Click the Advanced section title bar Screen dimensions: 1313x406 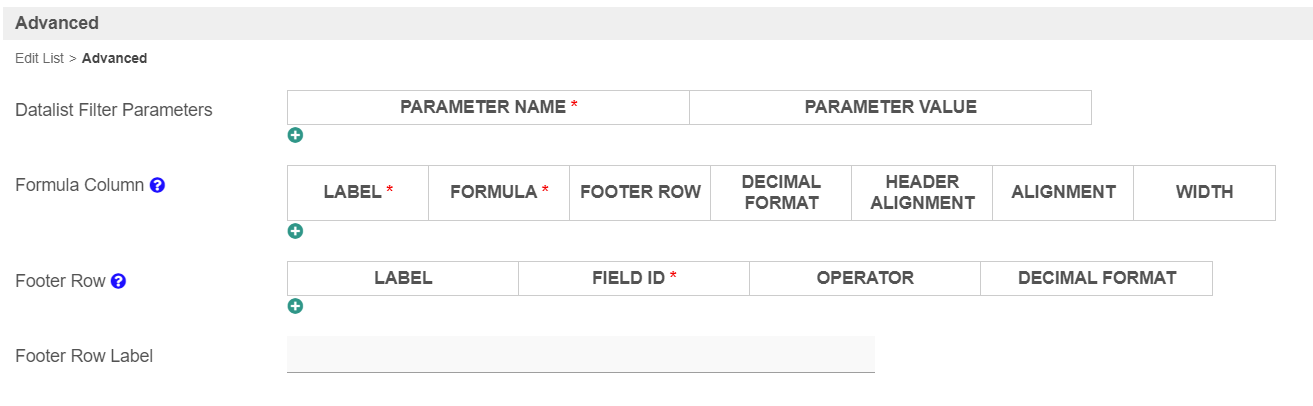click(x=656, y=23)
